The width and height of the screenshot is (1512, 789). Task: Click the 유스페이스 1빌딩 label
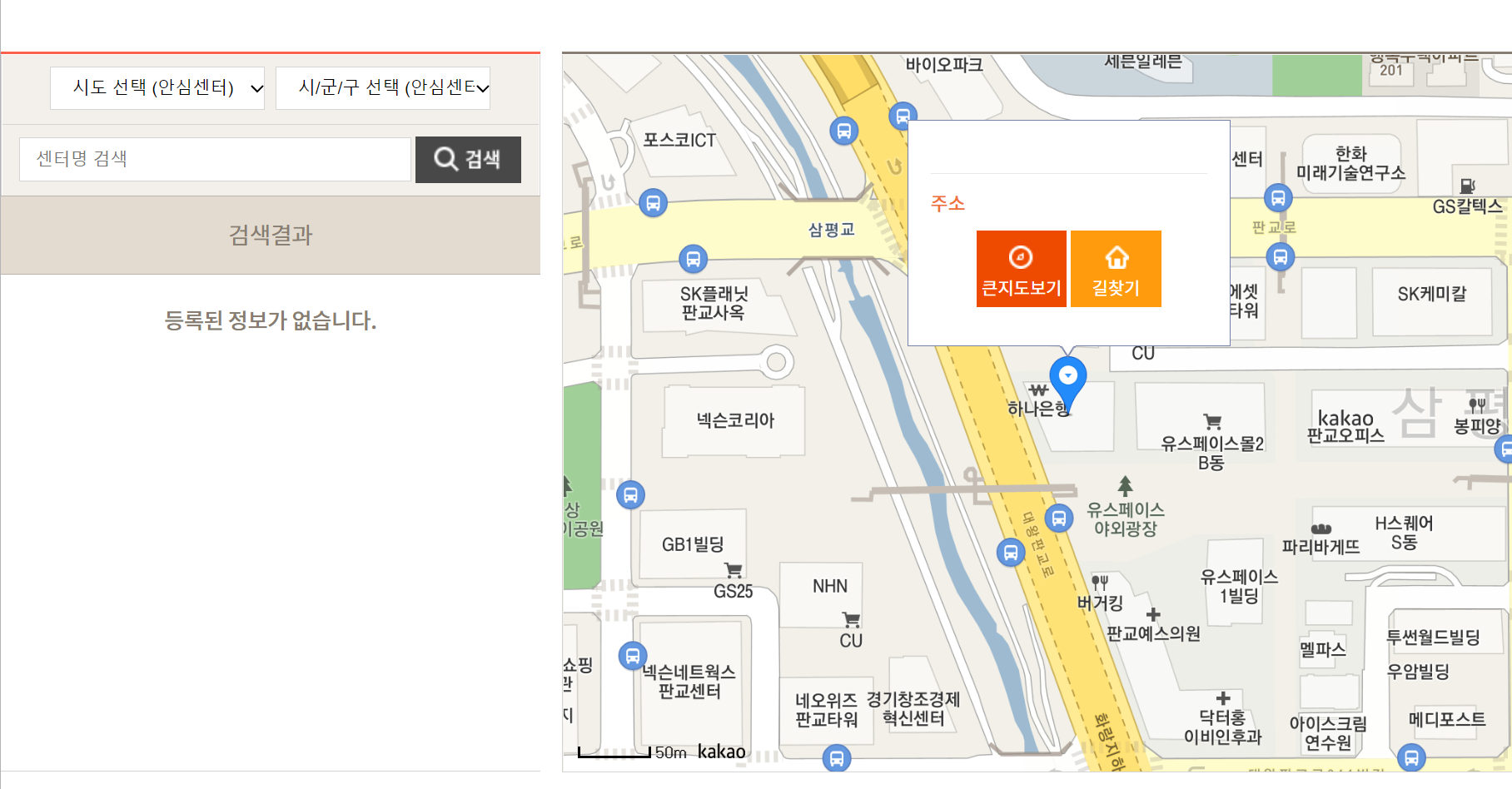[1239, 586]
